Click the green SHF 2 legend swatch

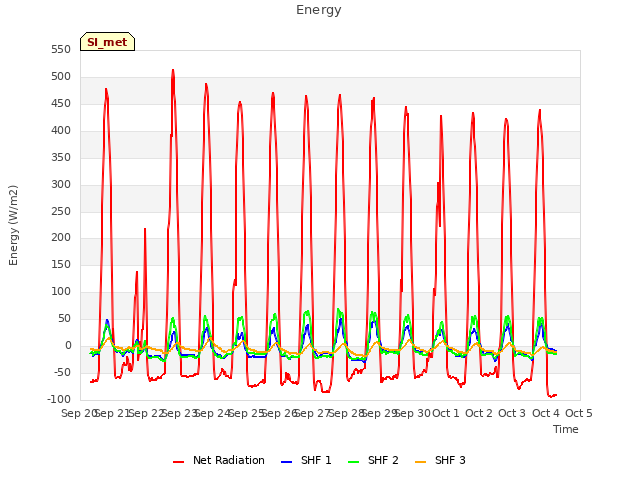(x=353, y=462)
